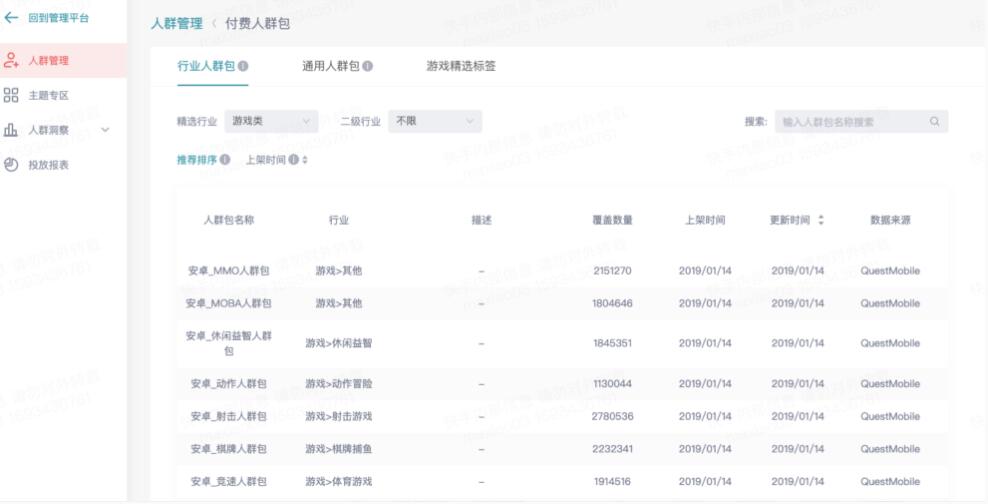Click industry cell 游戏>棋牌捕鱼

click(338, 449)
